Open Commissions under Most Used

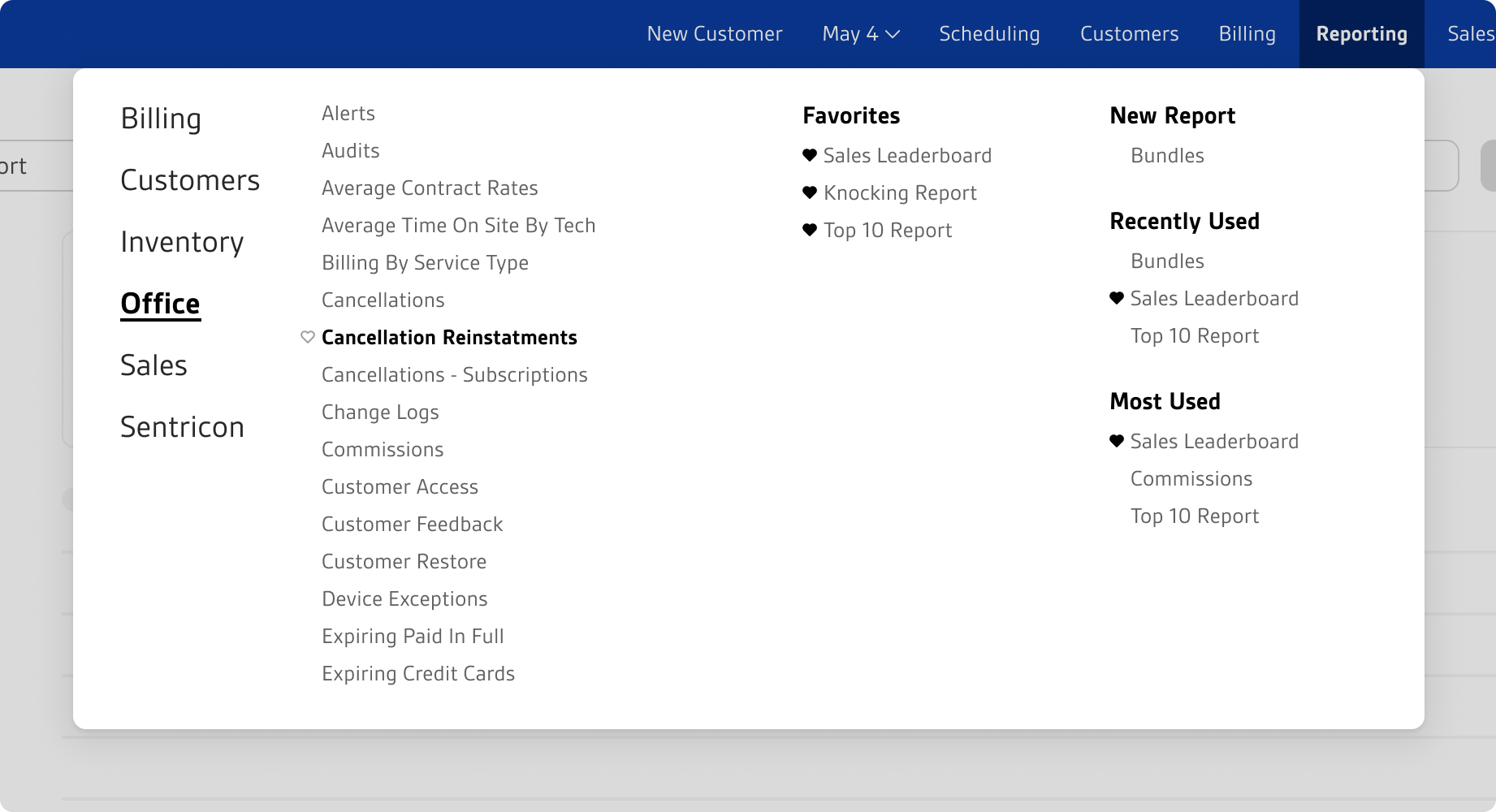click(1191, 478)
